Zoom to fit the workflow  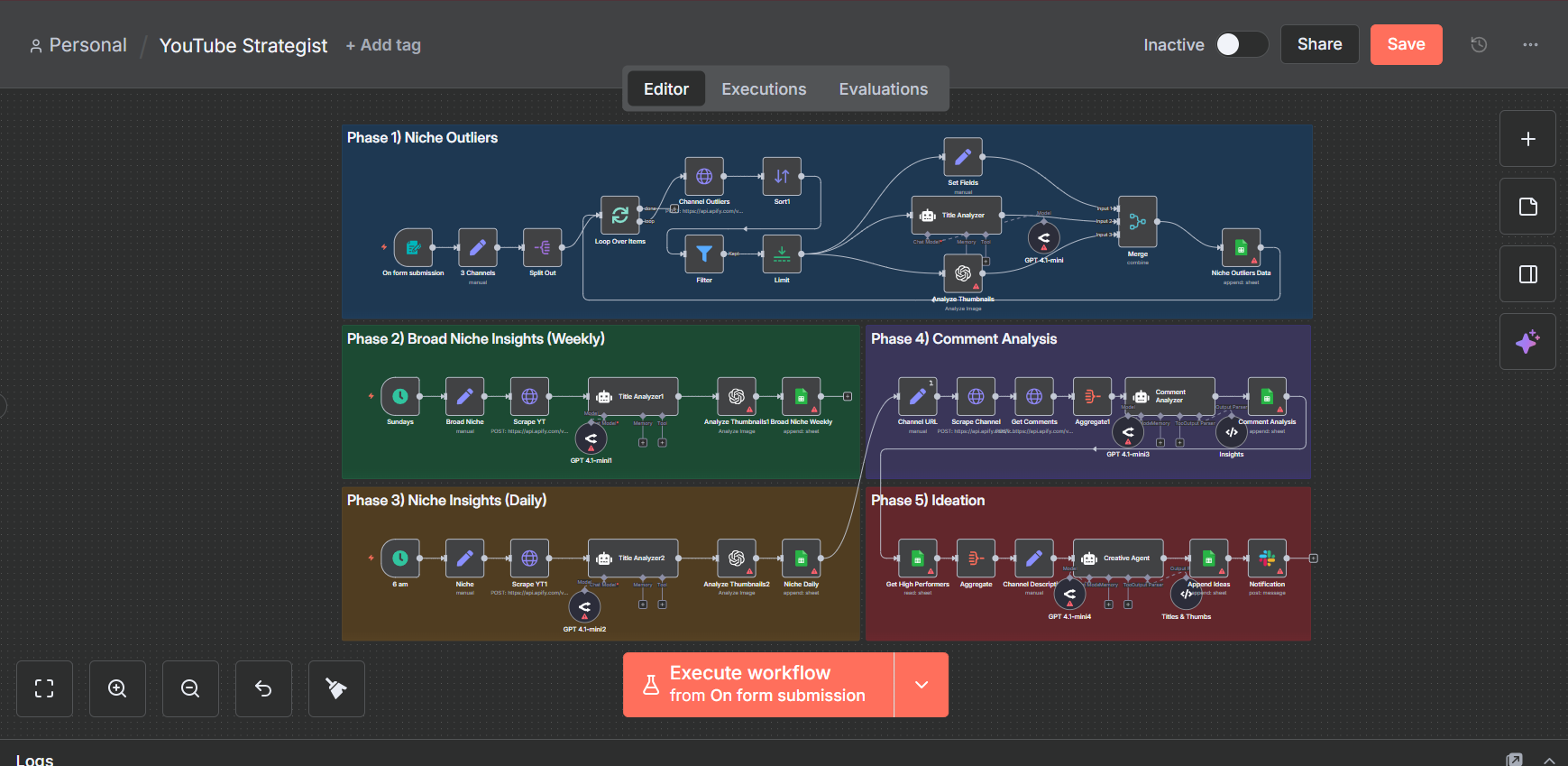(44, 688)
